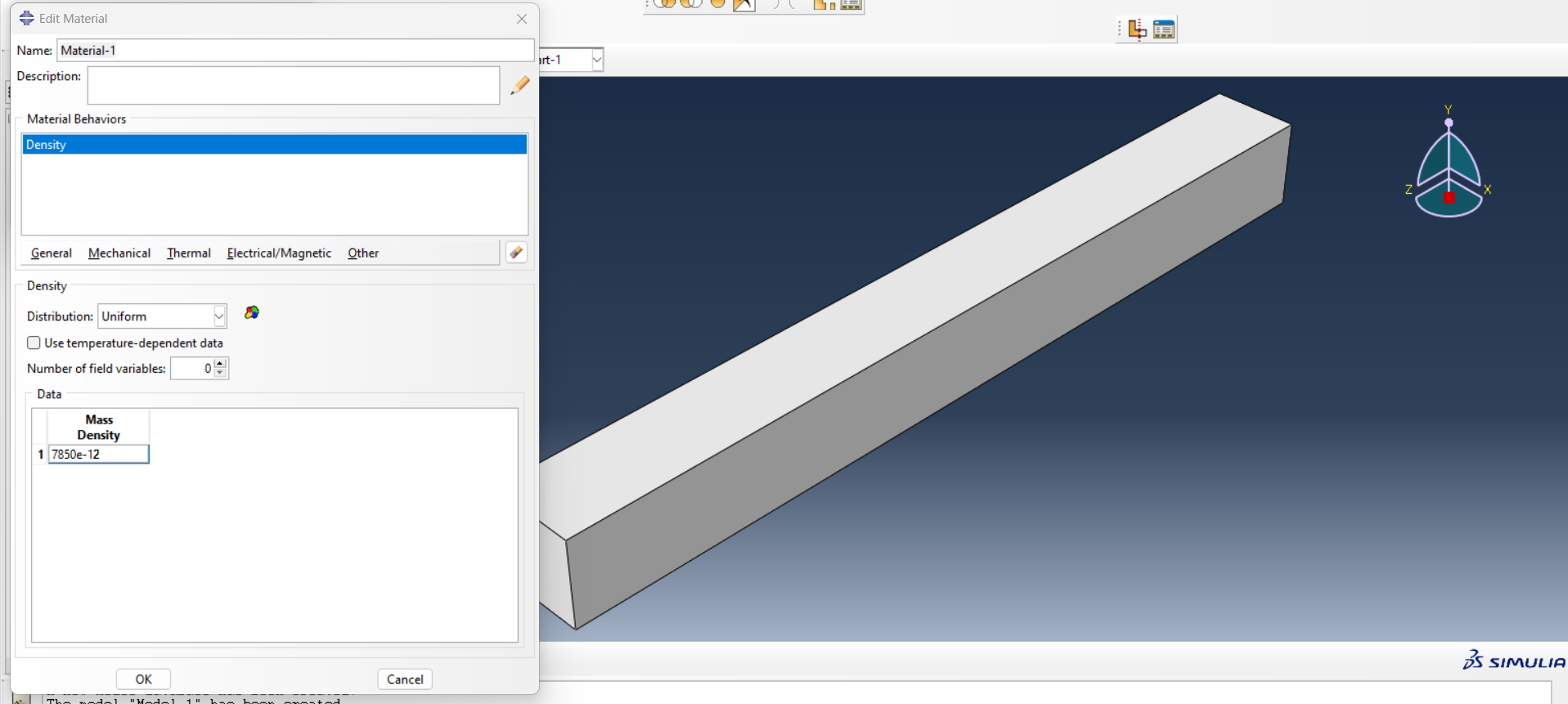The height and width of the screenshot is (704, 1568).
Task: Enable Use temperature-dependent data checkbox
Action: point(34,343)
